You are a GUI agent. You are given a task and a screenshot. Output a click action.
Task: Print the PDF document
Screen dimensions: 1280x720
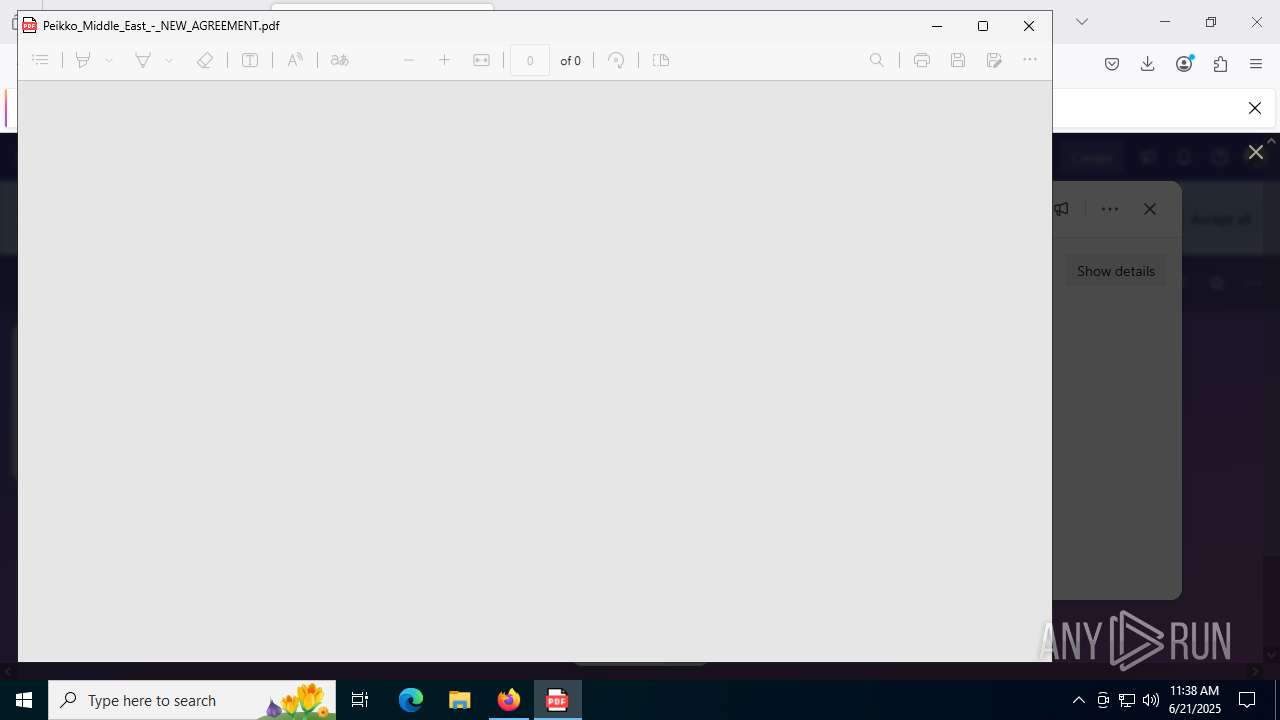click(922, 60)
